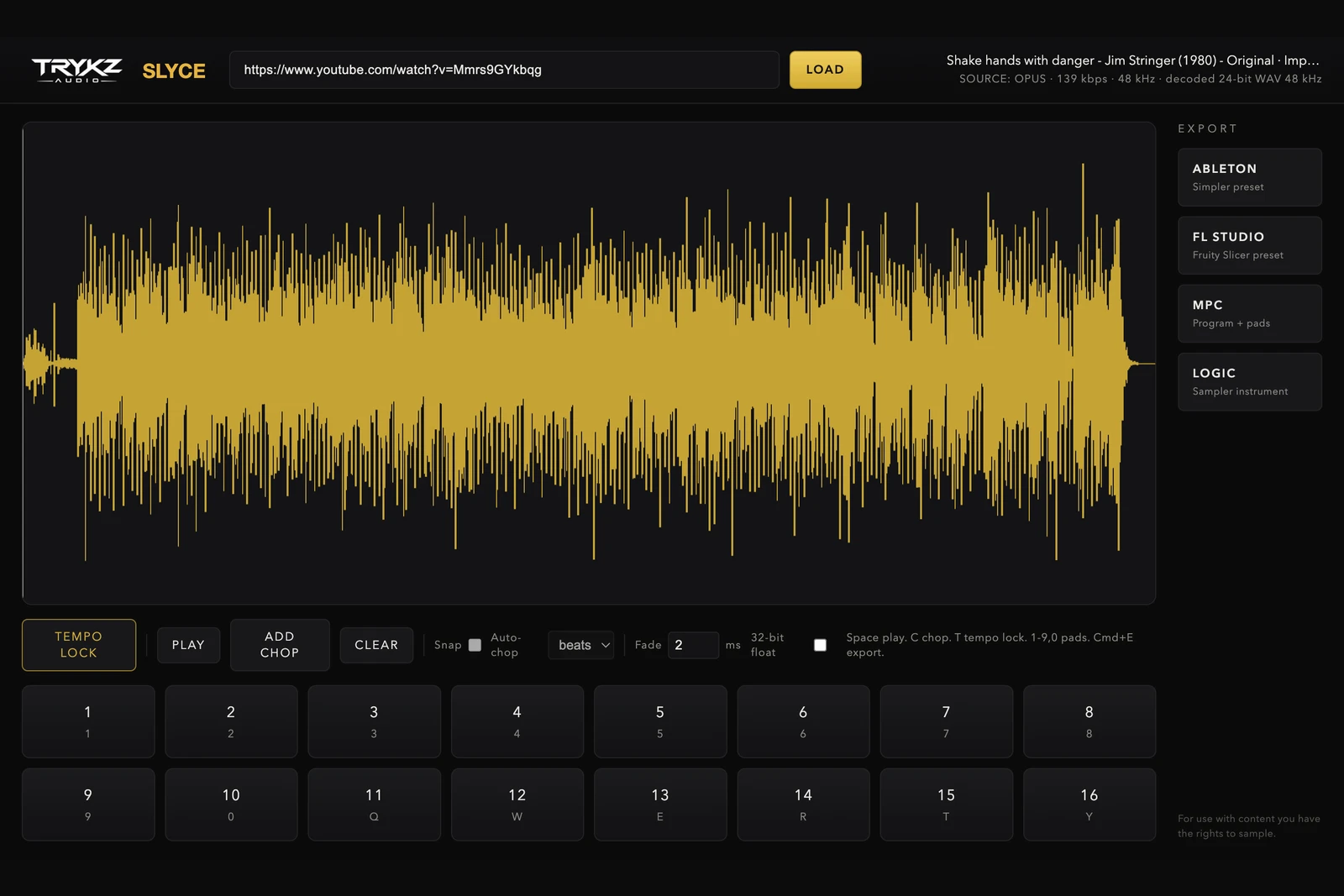The width and height of the screenshot is (1344, 896).
Task: Trigger pad 10 (key 0)
Action: (231, 804)
